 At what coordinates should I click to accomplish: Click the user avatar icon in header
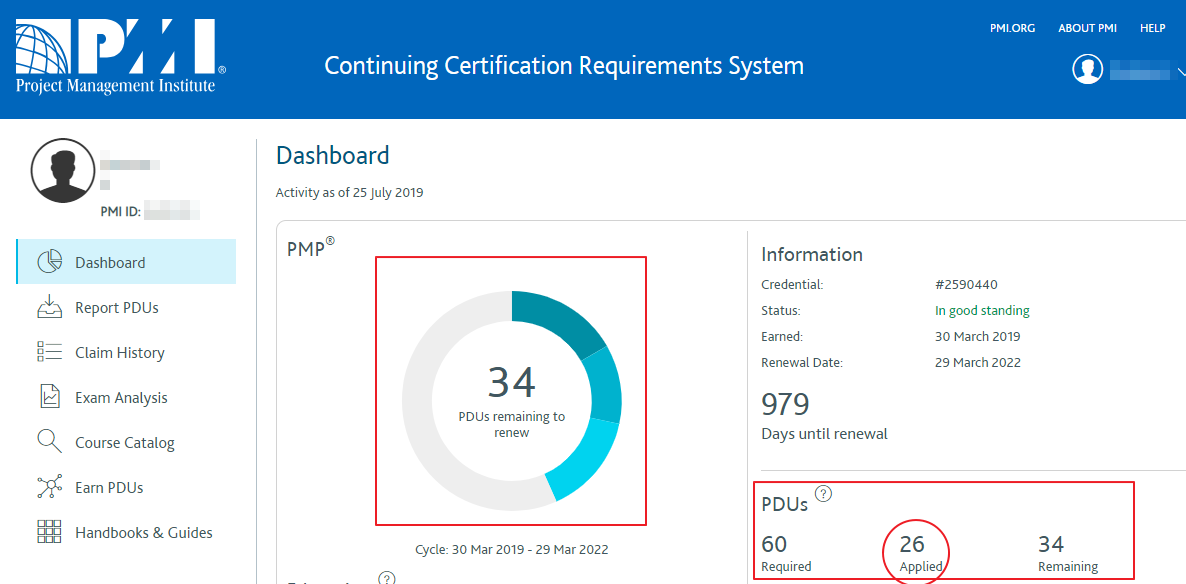pos(1087,69)
